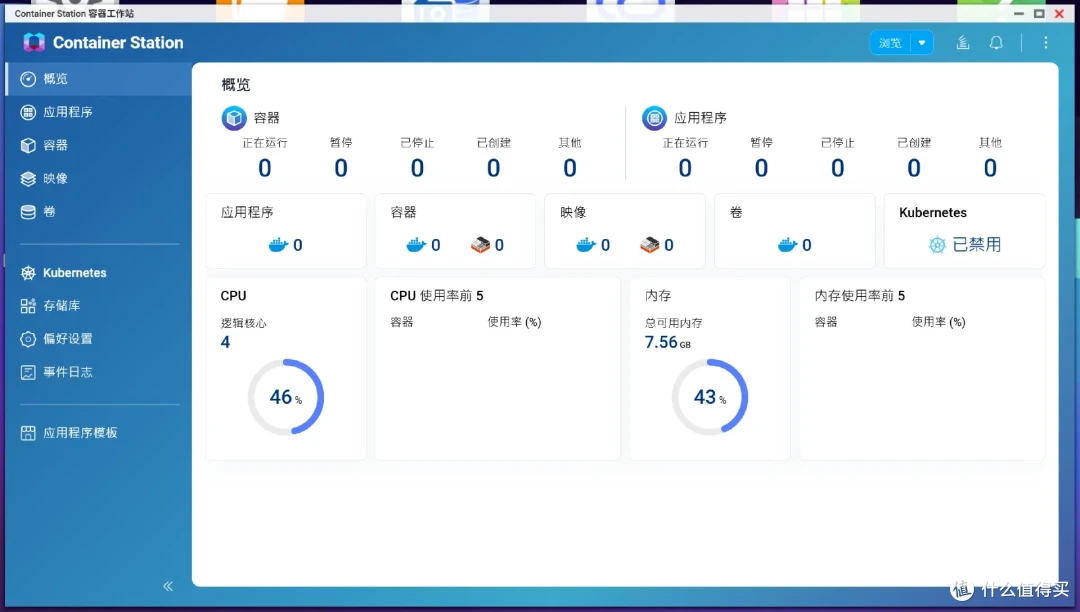
Task: Click the CPU 46% usage gauge
Action: [x=286, y=397]
